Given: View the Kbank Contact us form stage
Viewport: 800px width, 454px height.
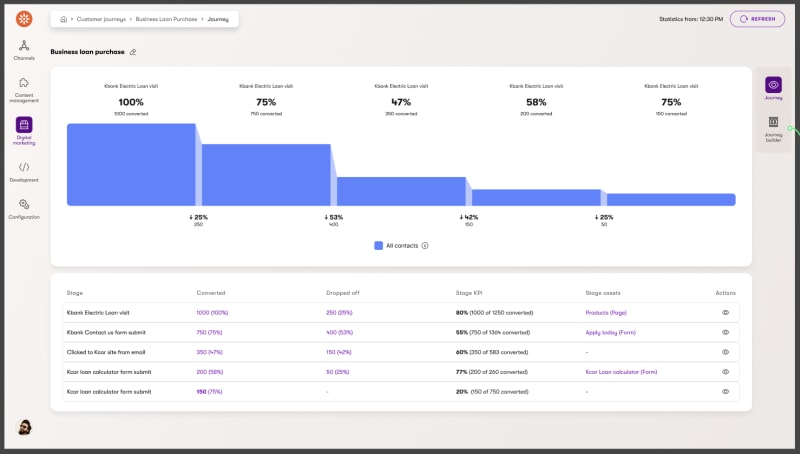Looking at the screenshot, I should [x=726, y=332].
